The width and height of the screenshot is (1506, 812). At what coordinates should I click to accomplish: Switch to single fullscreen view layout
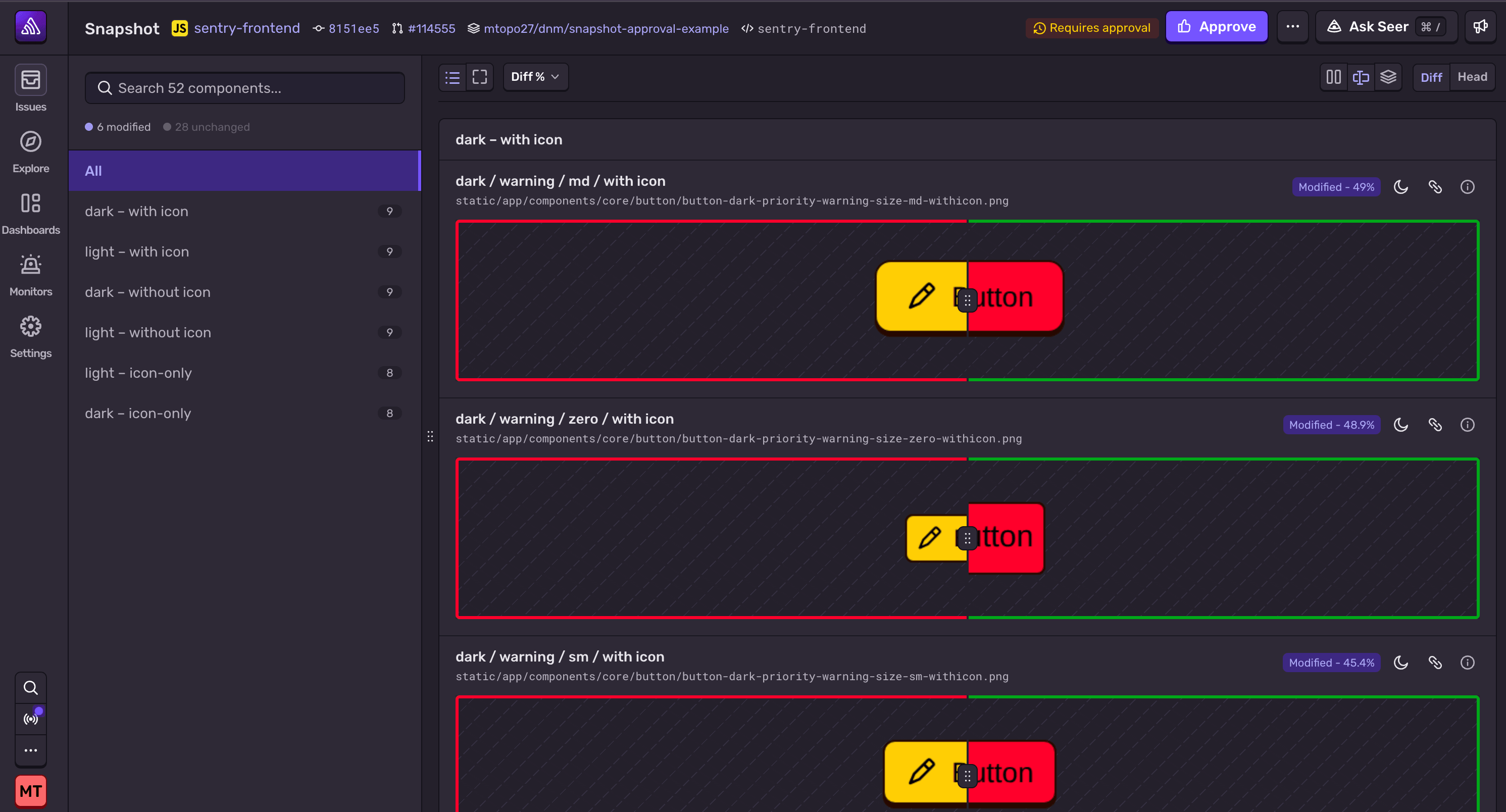pos(480,77)
